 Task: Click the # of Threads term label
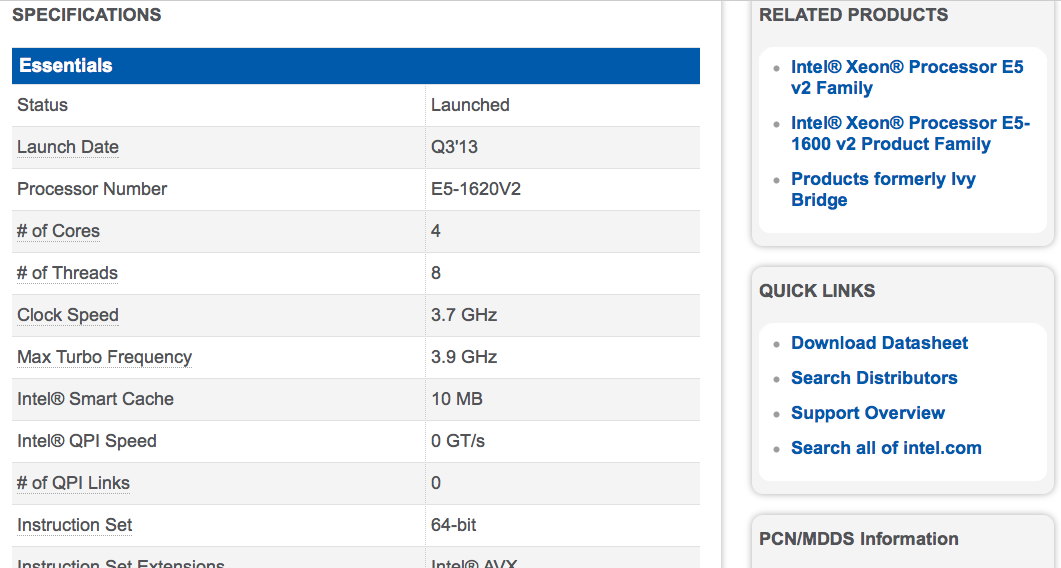(x=67, y=273)
